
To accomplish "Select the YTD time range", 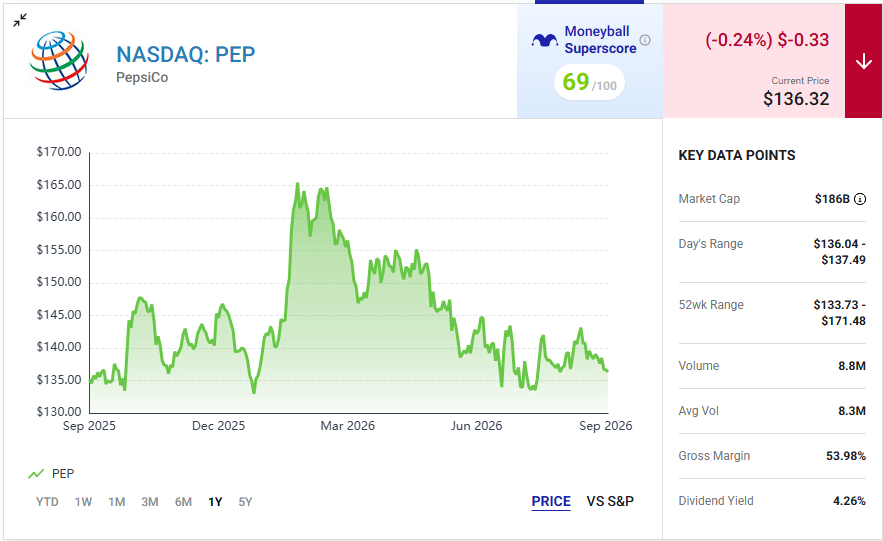I will 47,502.
